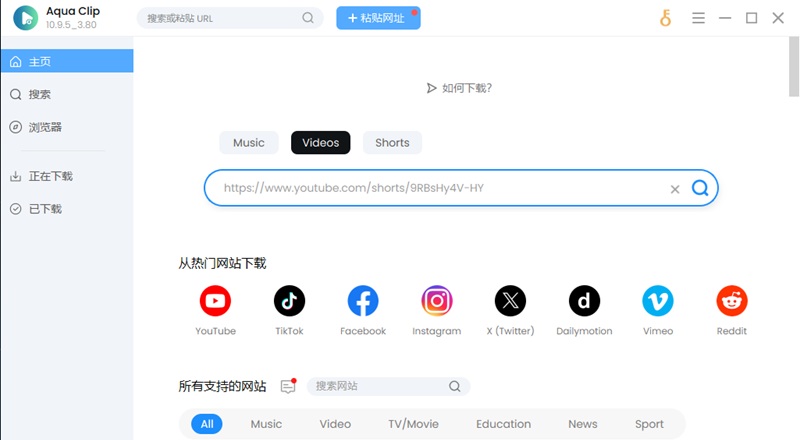This screenshot has width=800, height=440.
Task: Open the 浏览器 browser section
Action: click(67, 127)
